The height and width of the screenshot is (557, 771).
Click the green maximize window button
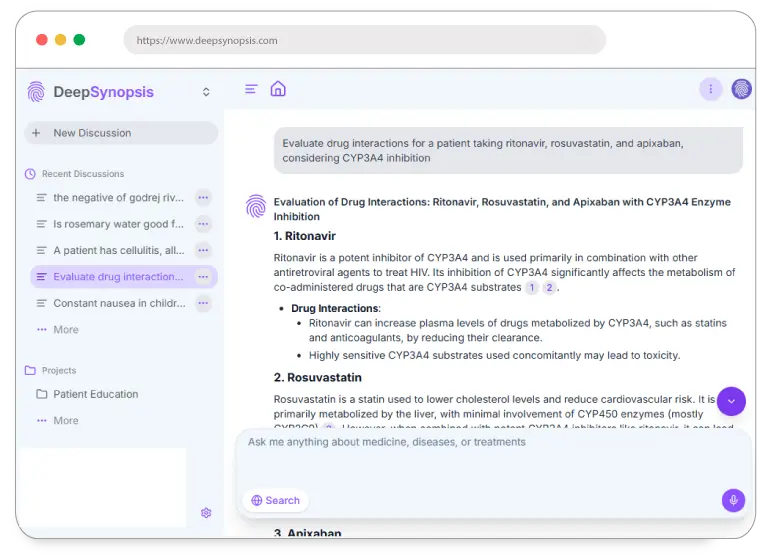pos(79,40)
